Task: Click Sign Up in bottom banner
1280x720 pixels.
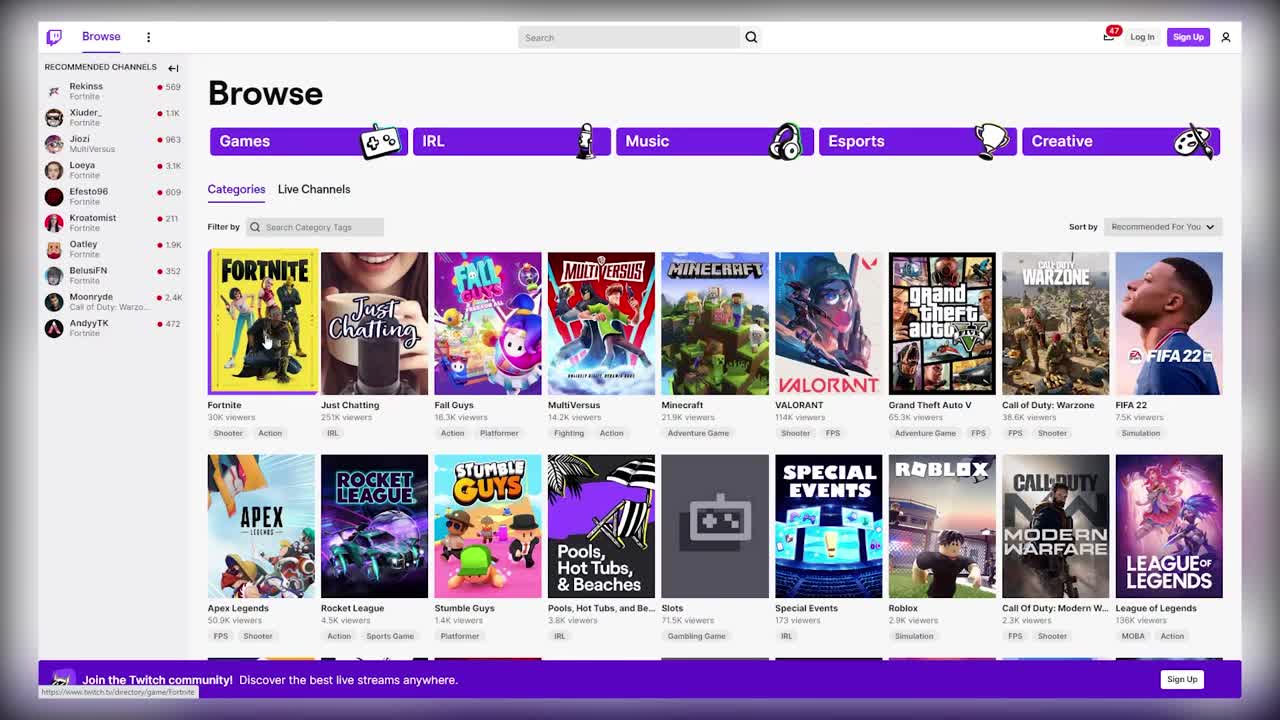Action: point(1182,679)
